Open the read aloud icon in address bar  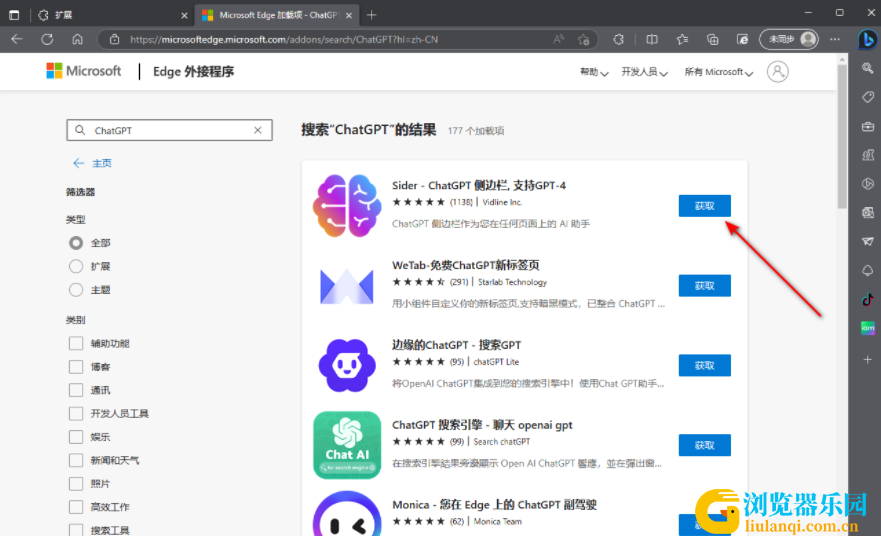point(558,39)
